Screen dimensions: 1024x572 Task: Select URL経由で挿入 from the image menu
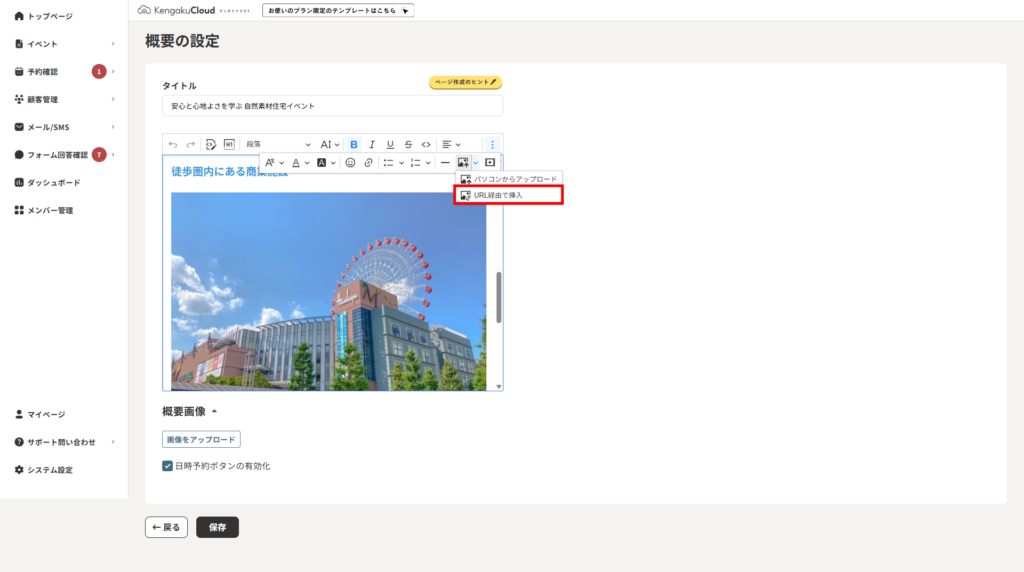pyautogui.click(x=509, y=195)
